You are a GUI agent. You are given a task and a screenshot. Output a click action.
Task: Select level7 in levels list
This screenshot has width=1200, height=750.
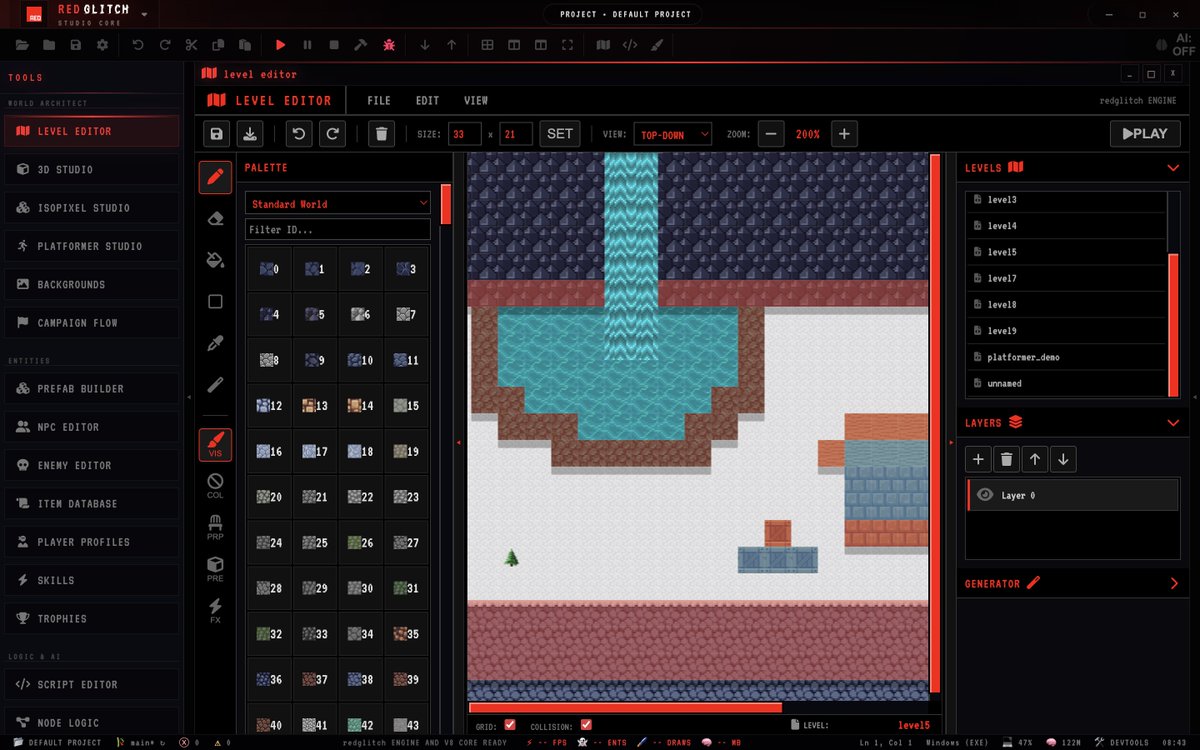click(x=1067, y=278)
